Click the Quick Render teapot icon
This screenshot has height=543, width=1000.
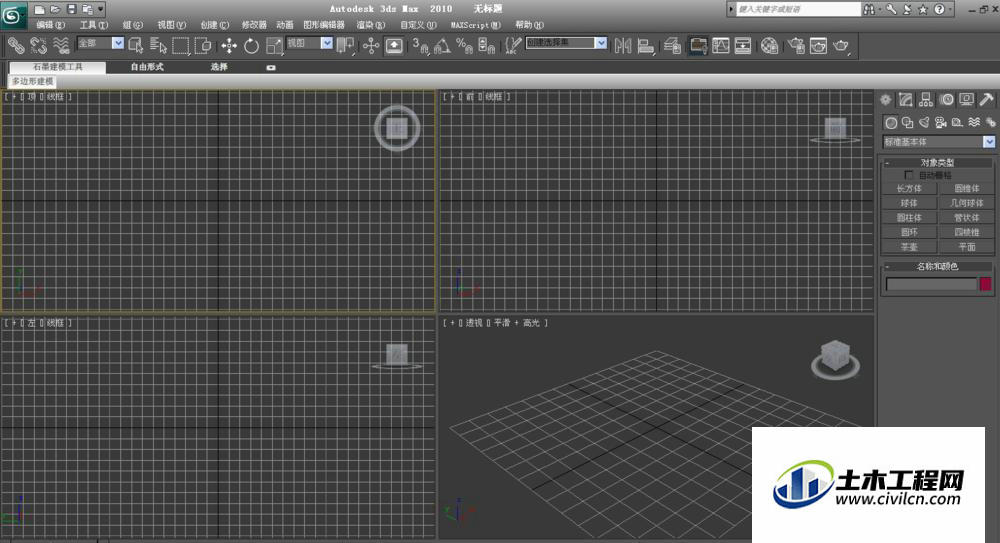coord(841,45)
